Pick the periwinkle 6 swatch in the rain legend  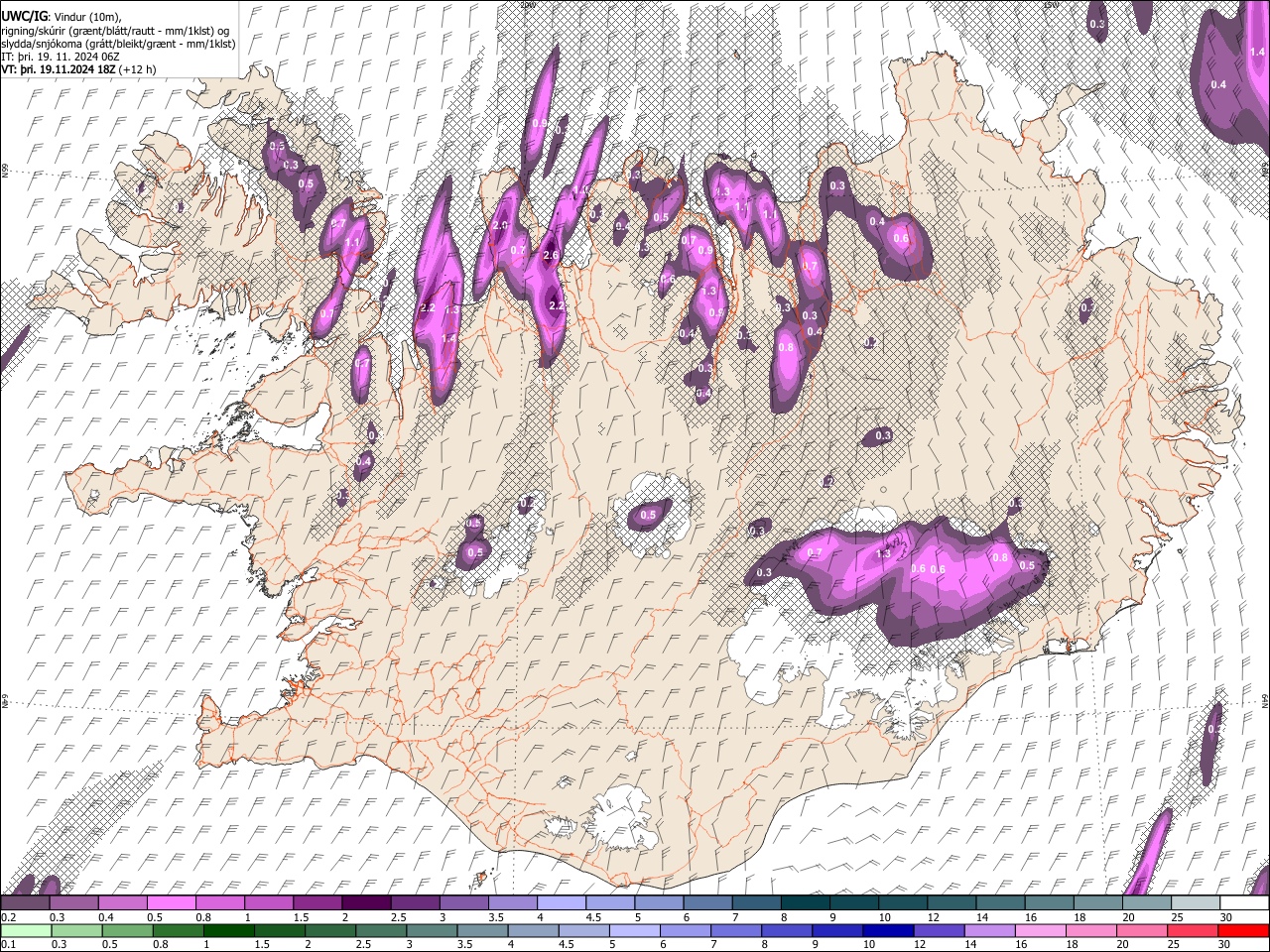point(686,930)
